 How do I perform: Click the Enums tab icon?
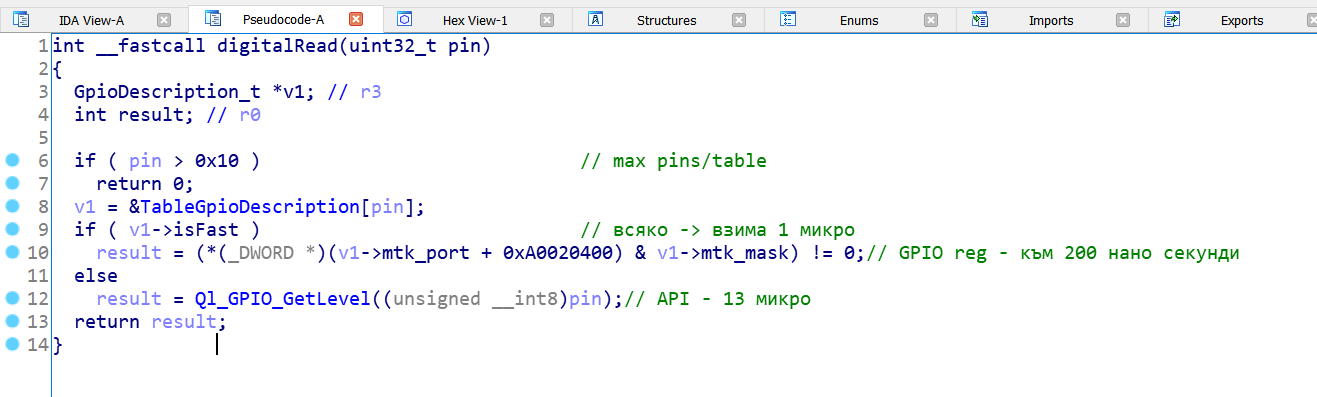pyautogui.click(x=788, y=19)
